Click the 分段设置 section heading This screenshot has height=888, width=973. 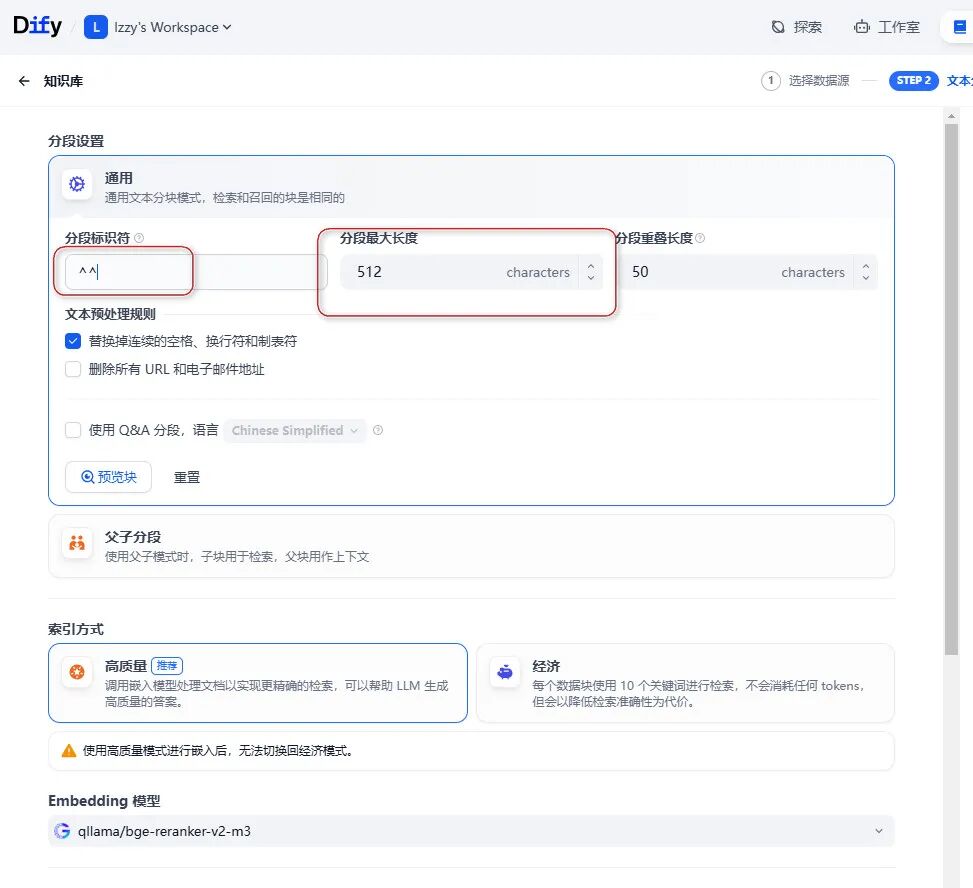(76, 141)
